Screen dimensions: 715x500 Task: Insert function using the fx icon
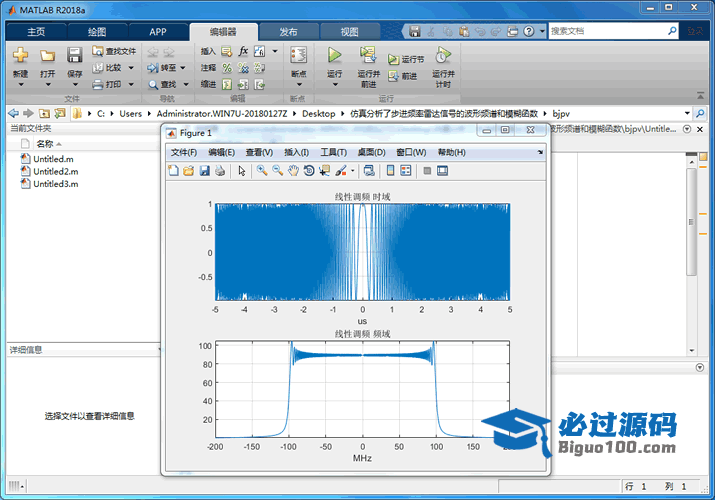pos(243,51)
